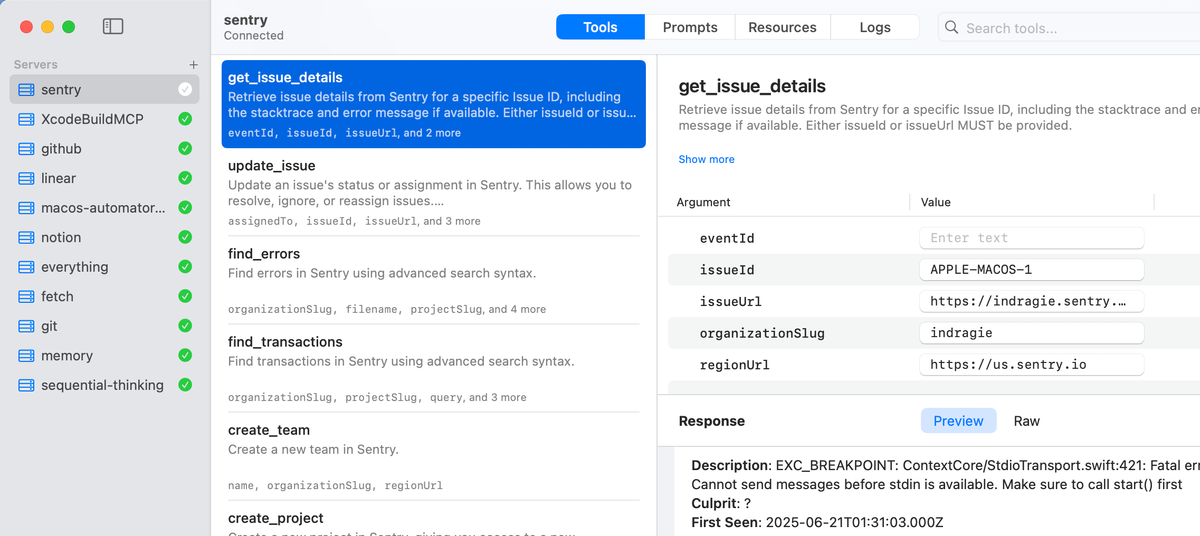Add a new server with plus icon
This screenshot has height=536, width=1200.
tap(194, 64)
